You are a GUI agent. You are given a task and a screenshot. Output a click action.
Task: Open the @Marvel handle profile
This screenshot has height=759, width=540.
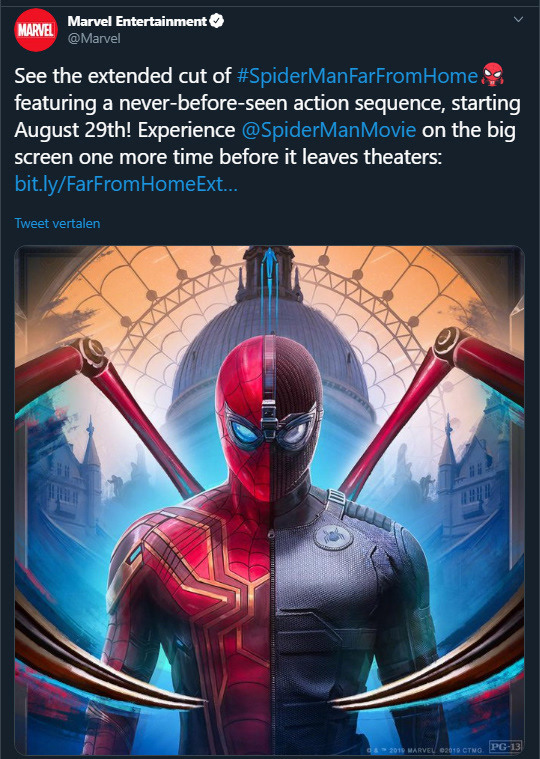94,39
